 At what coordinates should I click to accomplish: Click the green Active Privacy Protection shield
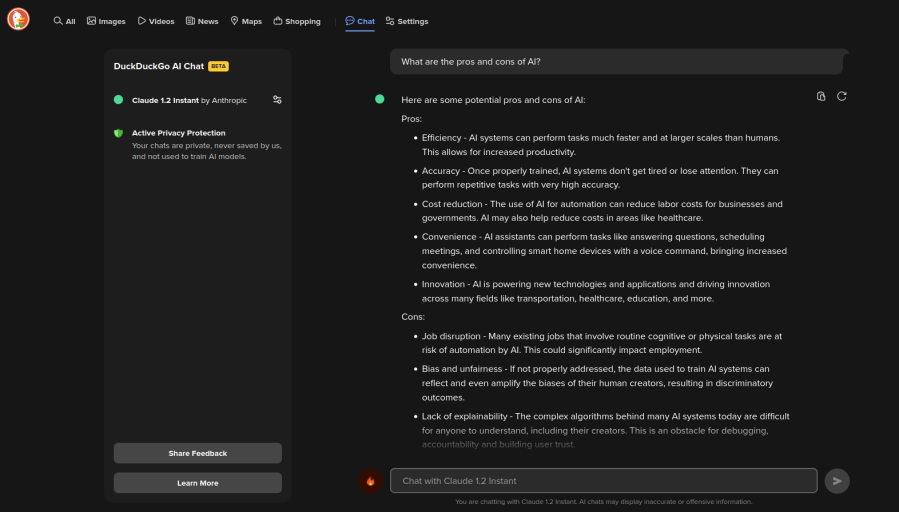(x=119, y=133)
